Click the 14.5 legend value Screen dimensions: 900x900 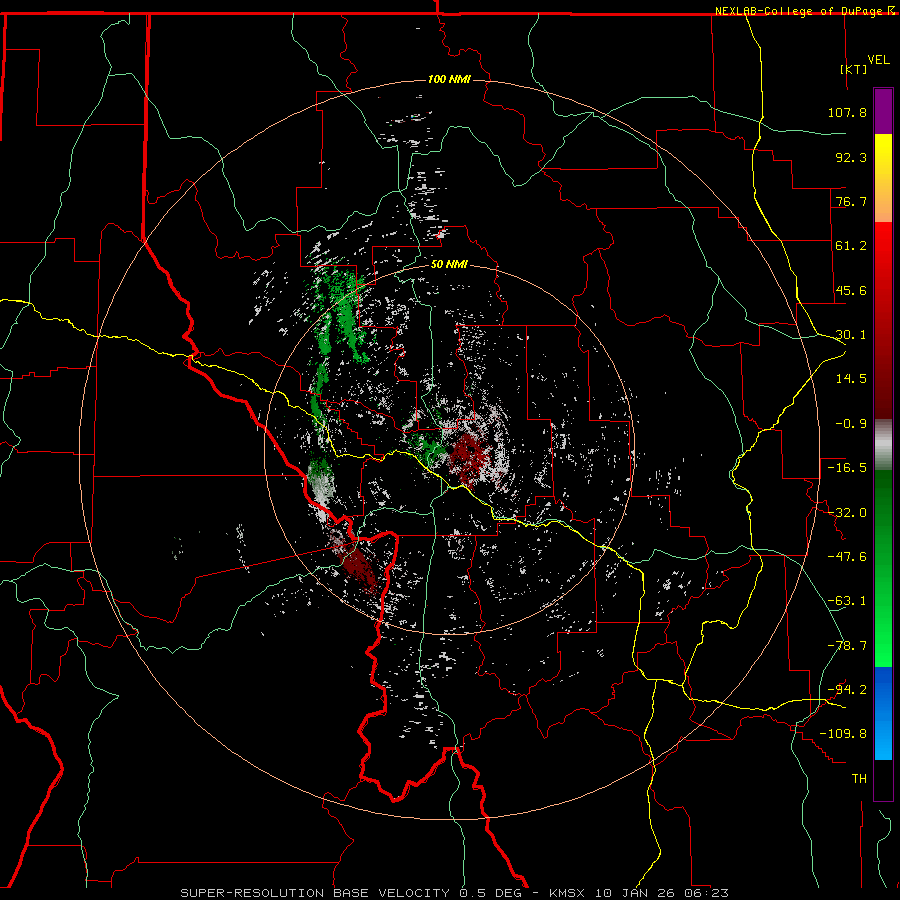[851, 379]
